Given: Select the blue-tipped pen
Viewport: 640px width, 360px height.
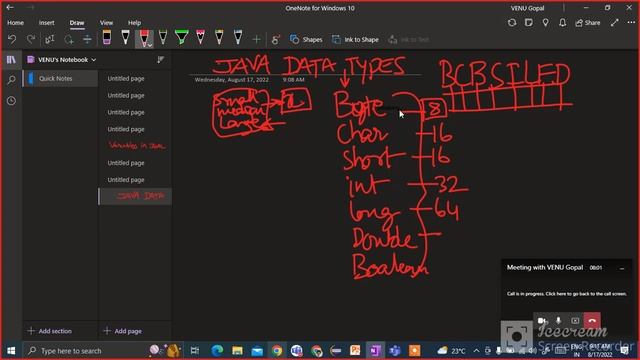Looking at the screenshot, I should point(238,38).
